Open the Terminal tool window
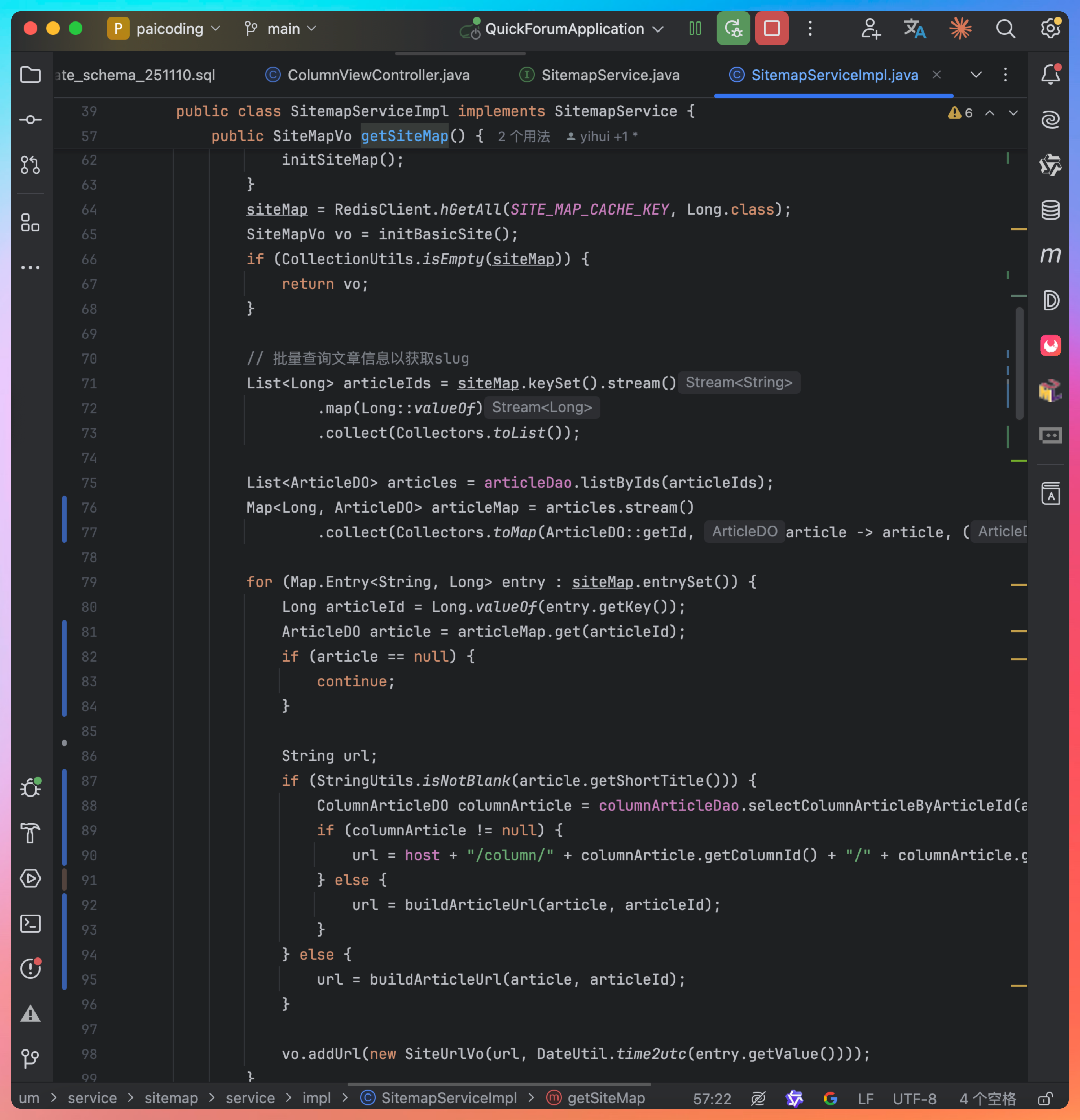 [x=30, y=924]
